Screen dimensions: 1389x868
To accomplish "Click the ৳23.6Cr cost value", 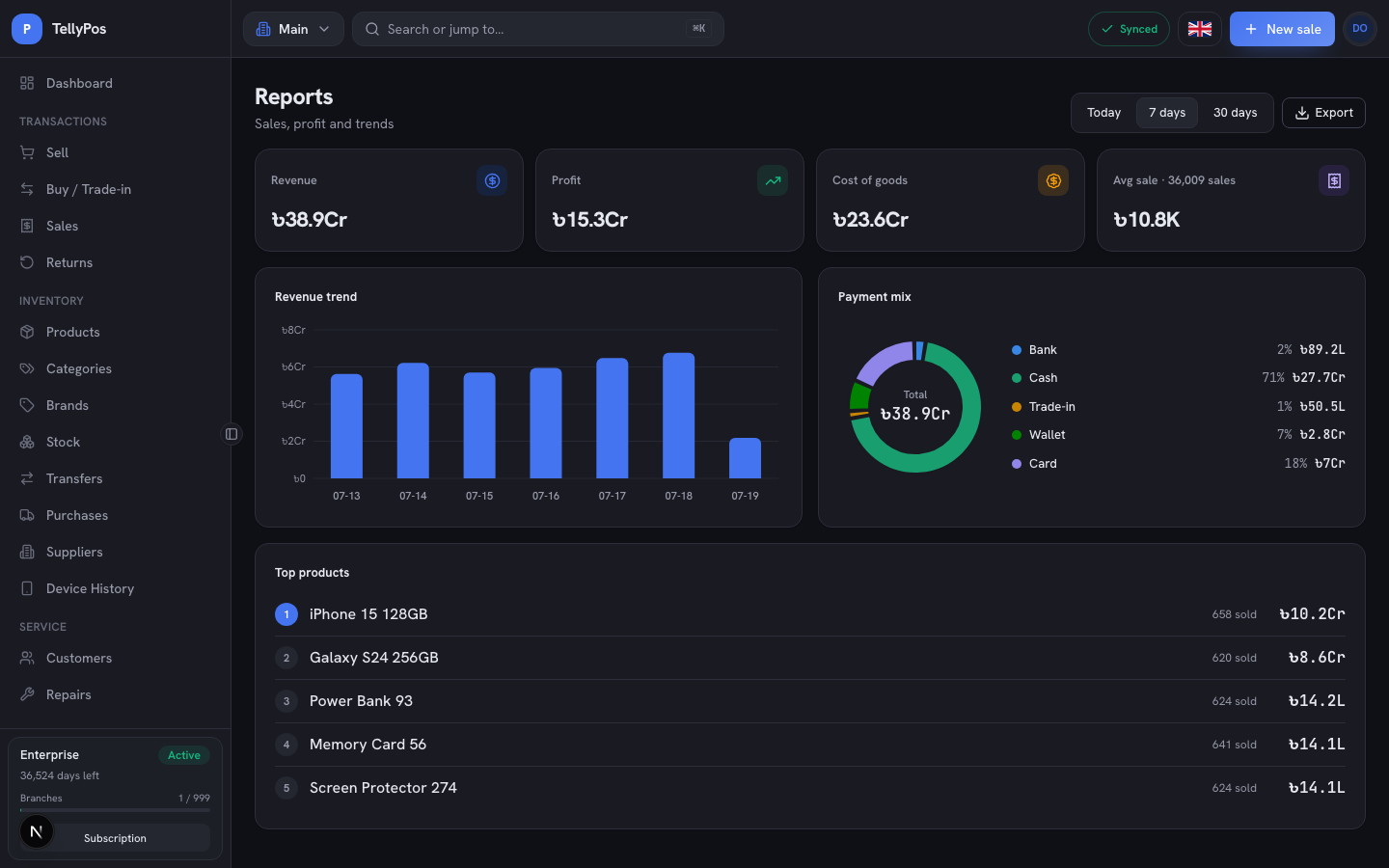I will (870, 220).
